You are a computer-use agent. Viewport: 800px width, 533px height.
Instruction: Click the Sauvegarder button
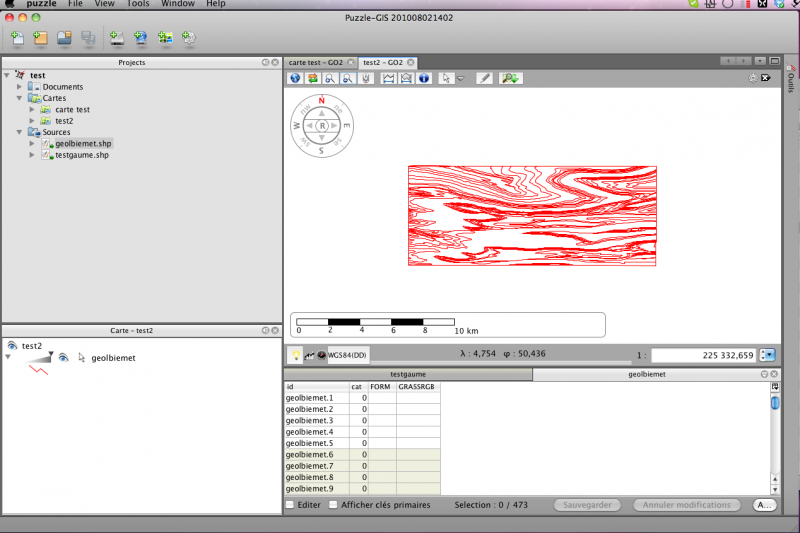[587, 505]
